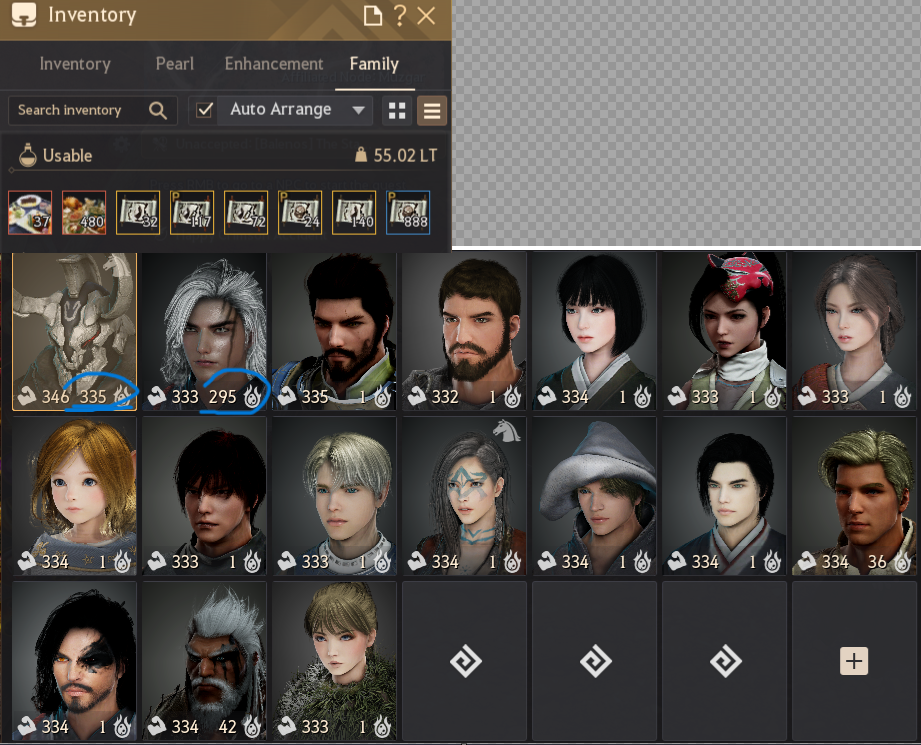Click the page icon in the Inventory header

click(373, 16)
